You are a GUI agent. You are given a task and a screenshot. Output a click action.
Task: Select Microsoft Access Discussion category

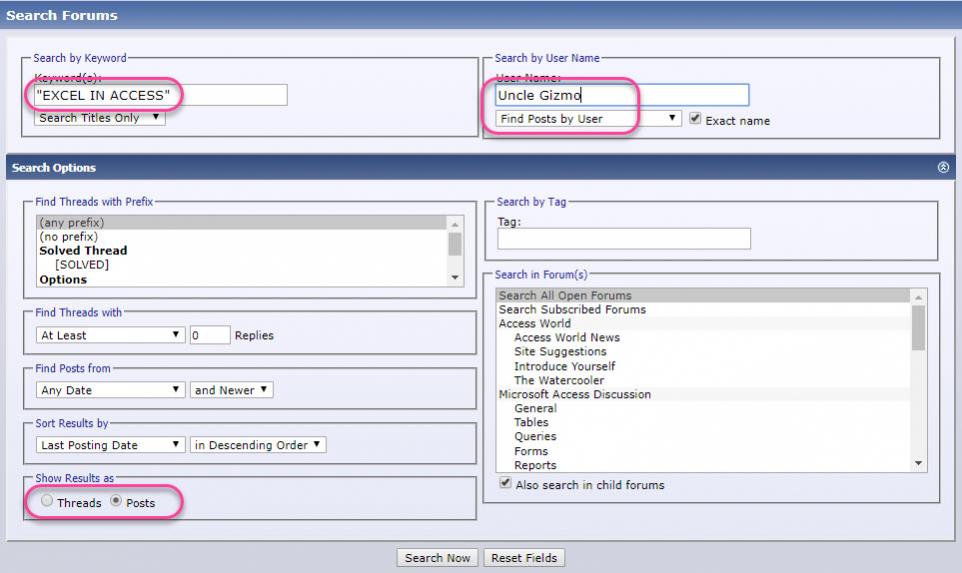click(x=704, y=394)
